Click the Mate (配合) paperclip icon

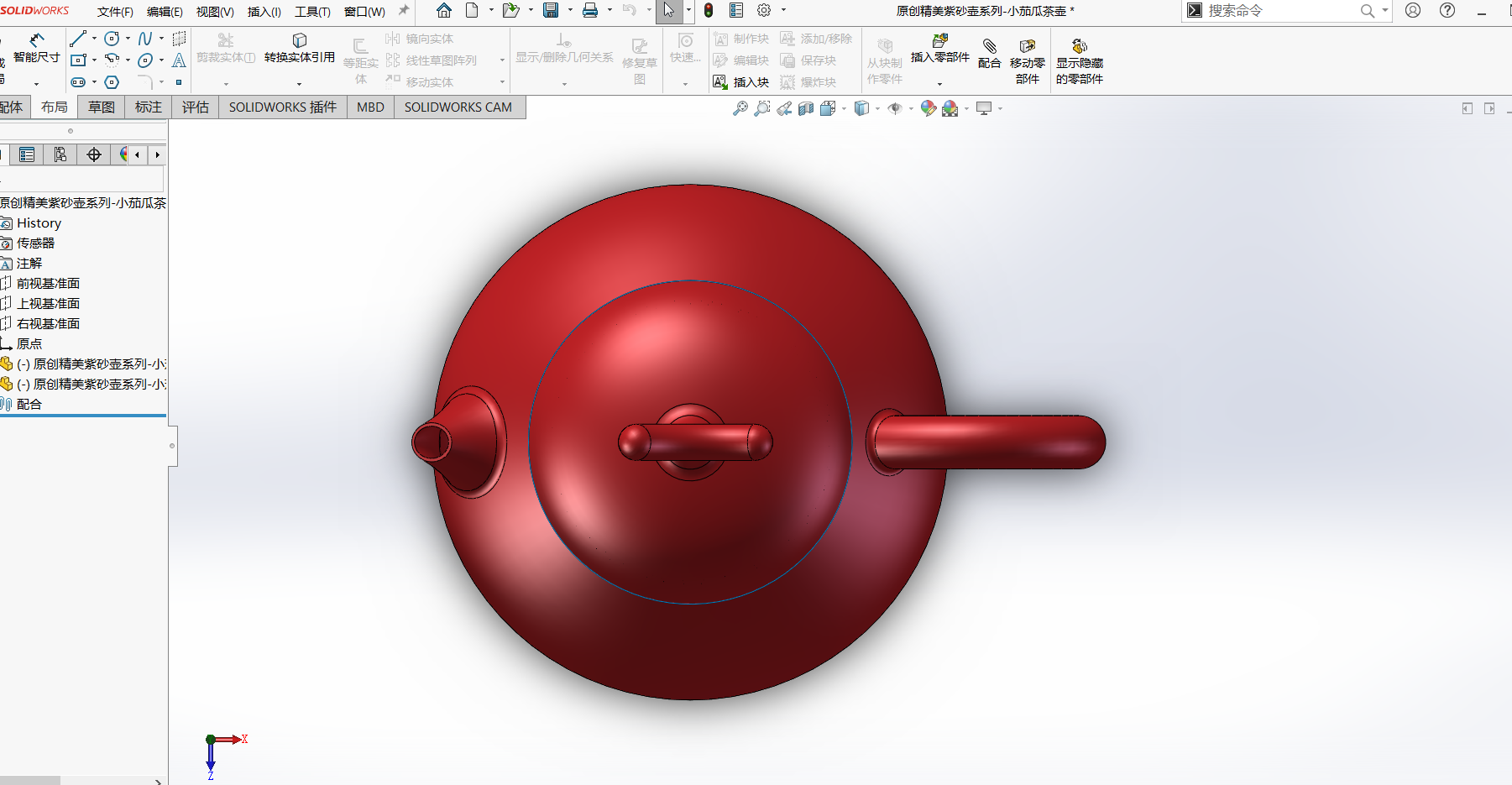[990, 46]
